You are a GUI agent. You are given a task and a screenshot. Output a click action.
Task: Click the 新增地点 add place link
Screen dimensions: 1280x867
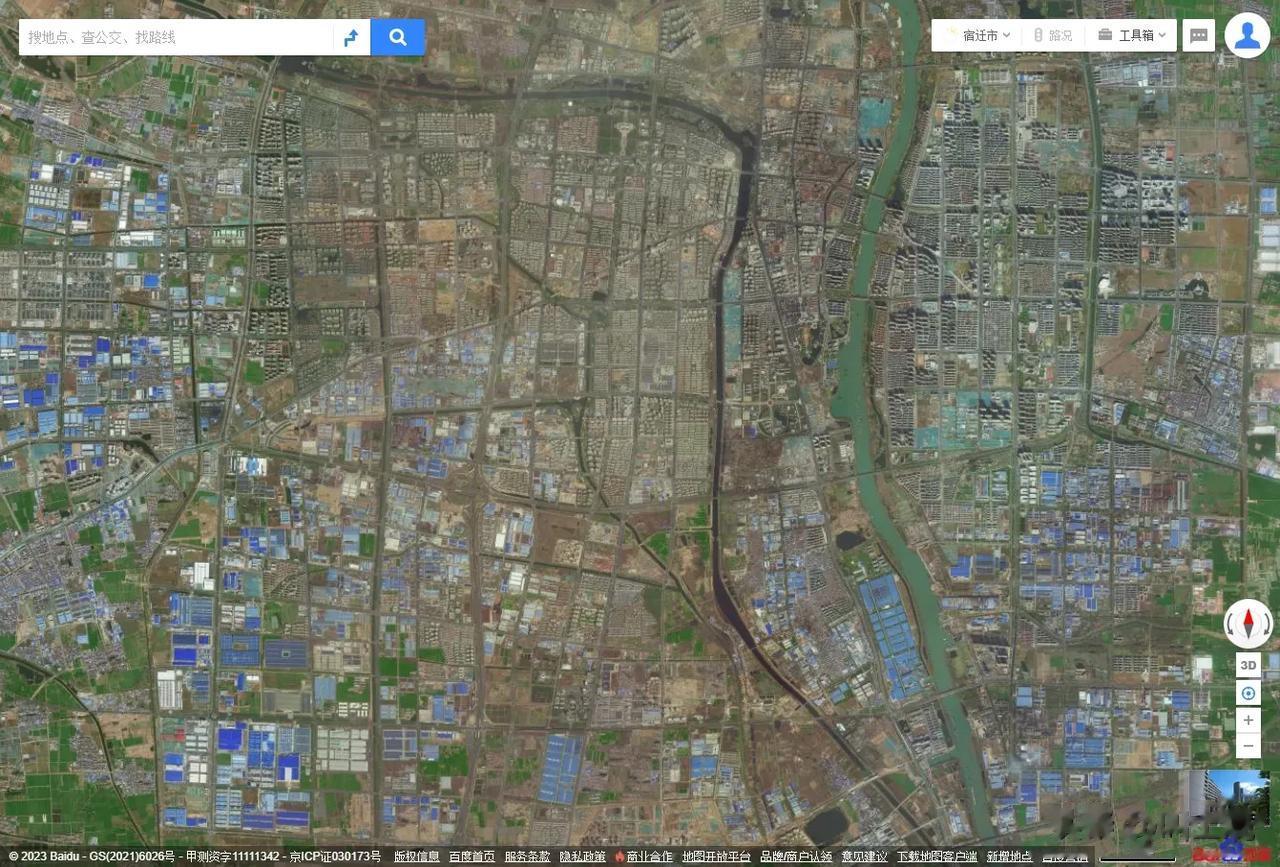[1009, 857]
